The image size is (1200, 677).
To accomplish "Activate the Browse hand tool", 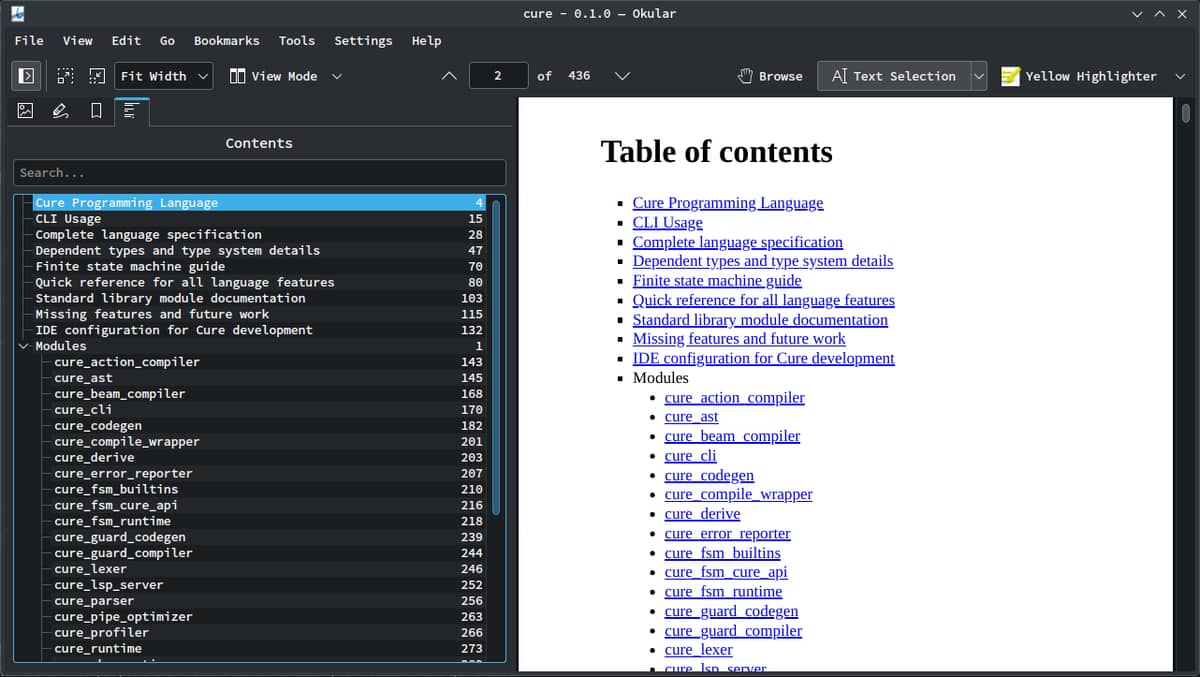I will pyautogui.click(x=770, y=76).
